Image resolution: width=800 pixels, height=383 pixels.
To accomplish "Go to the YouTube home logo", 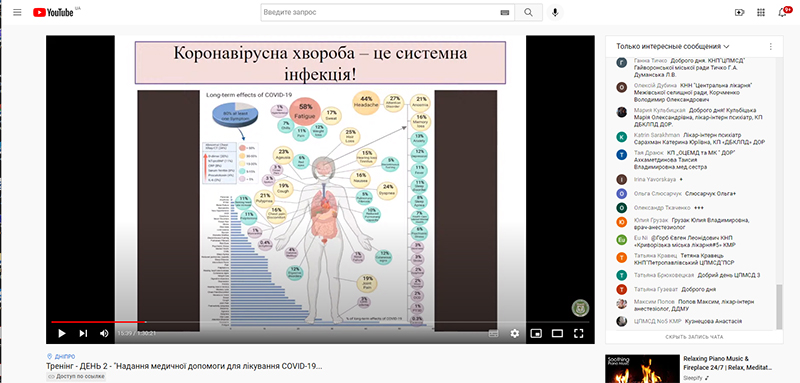I will [54, 12].
